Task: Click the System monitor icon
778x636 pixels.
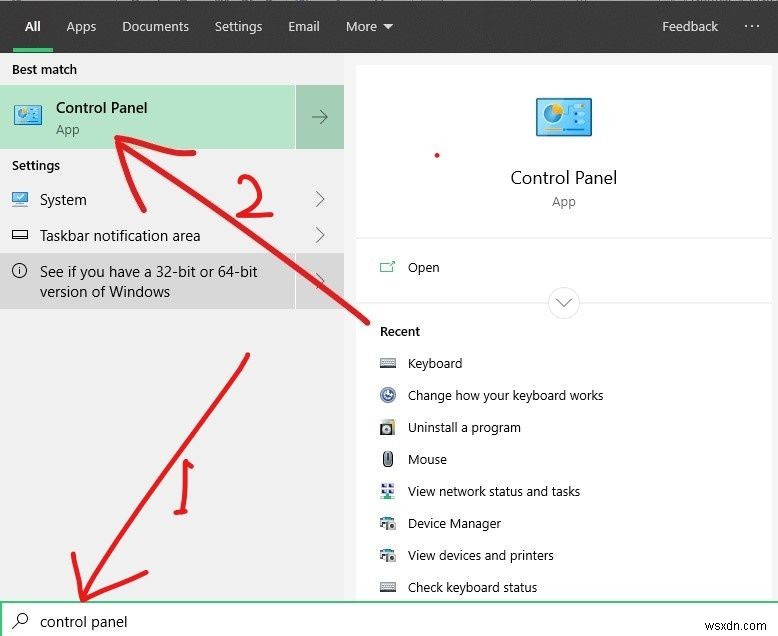Action: click(x=20, y=199)
